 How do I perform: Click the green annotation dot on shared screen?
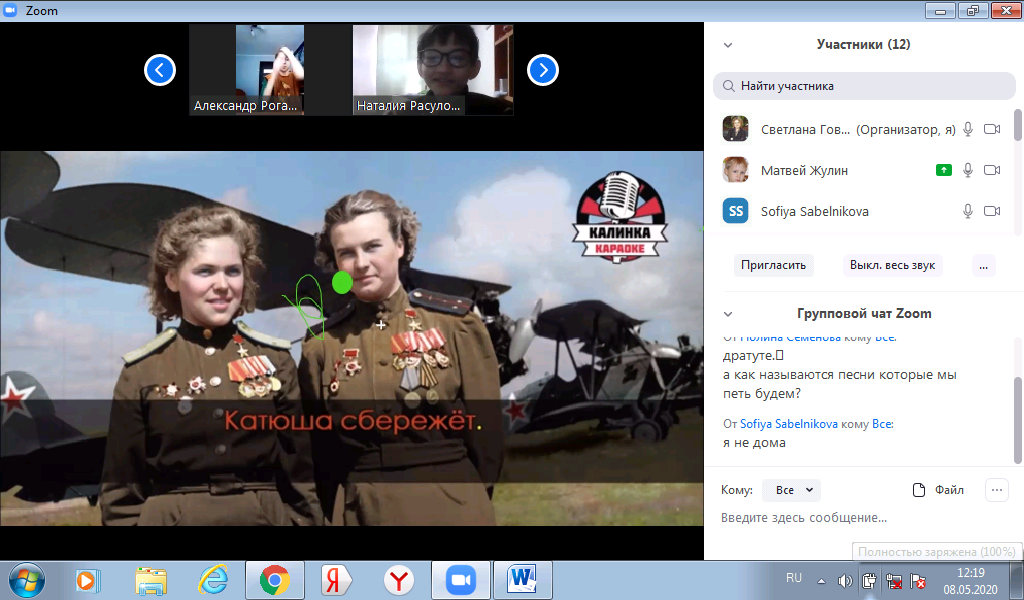(x=342, y=283)
